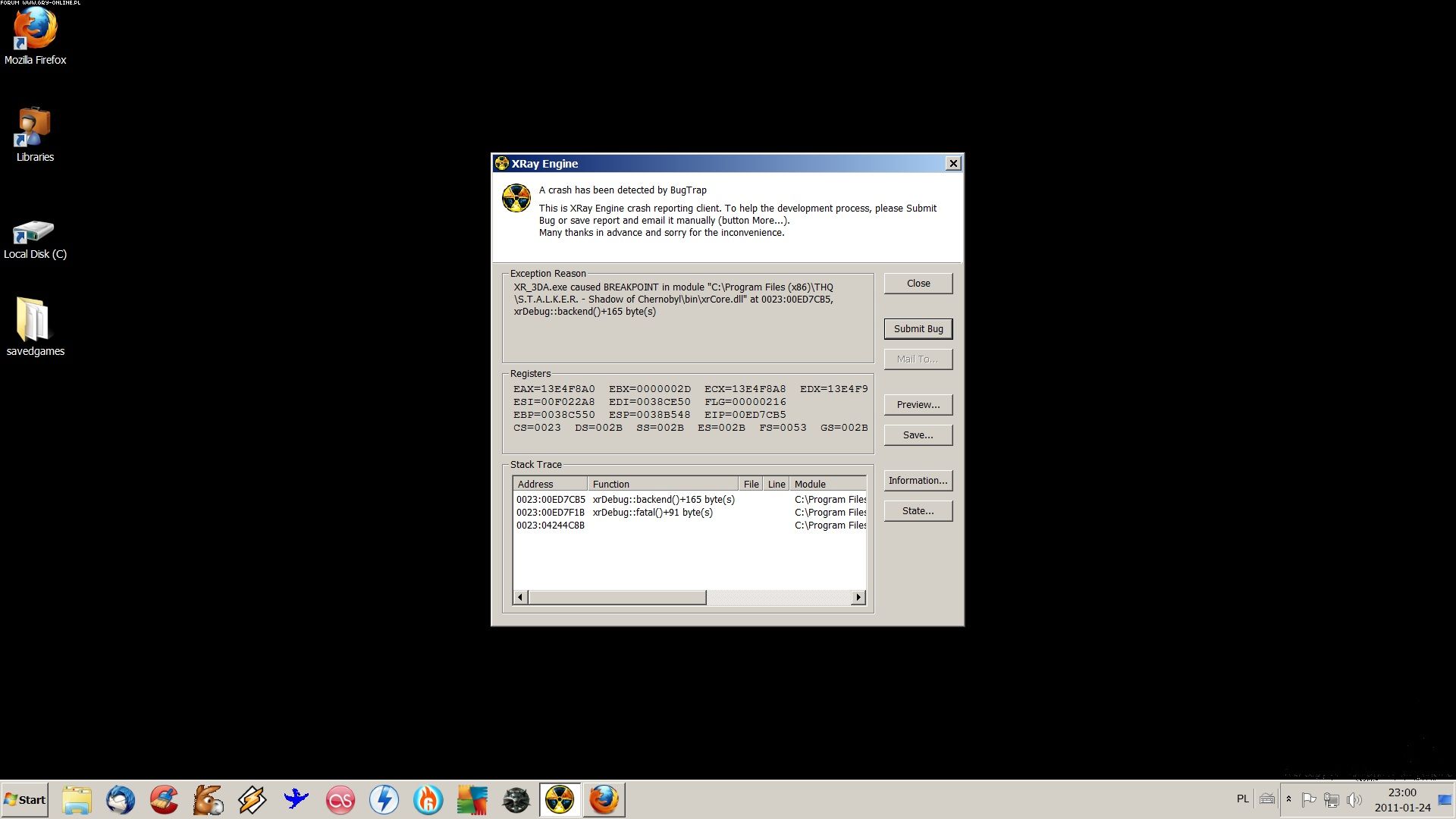The image size is (1456, 819).
Task: Click the Submit Bug button
Action: 918,329
